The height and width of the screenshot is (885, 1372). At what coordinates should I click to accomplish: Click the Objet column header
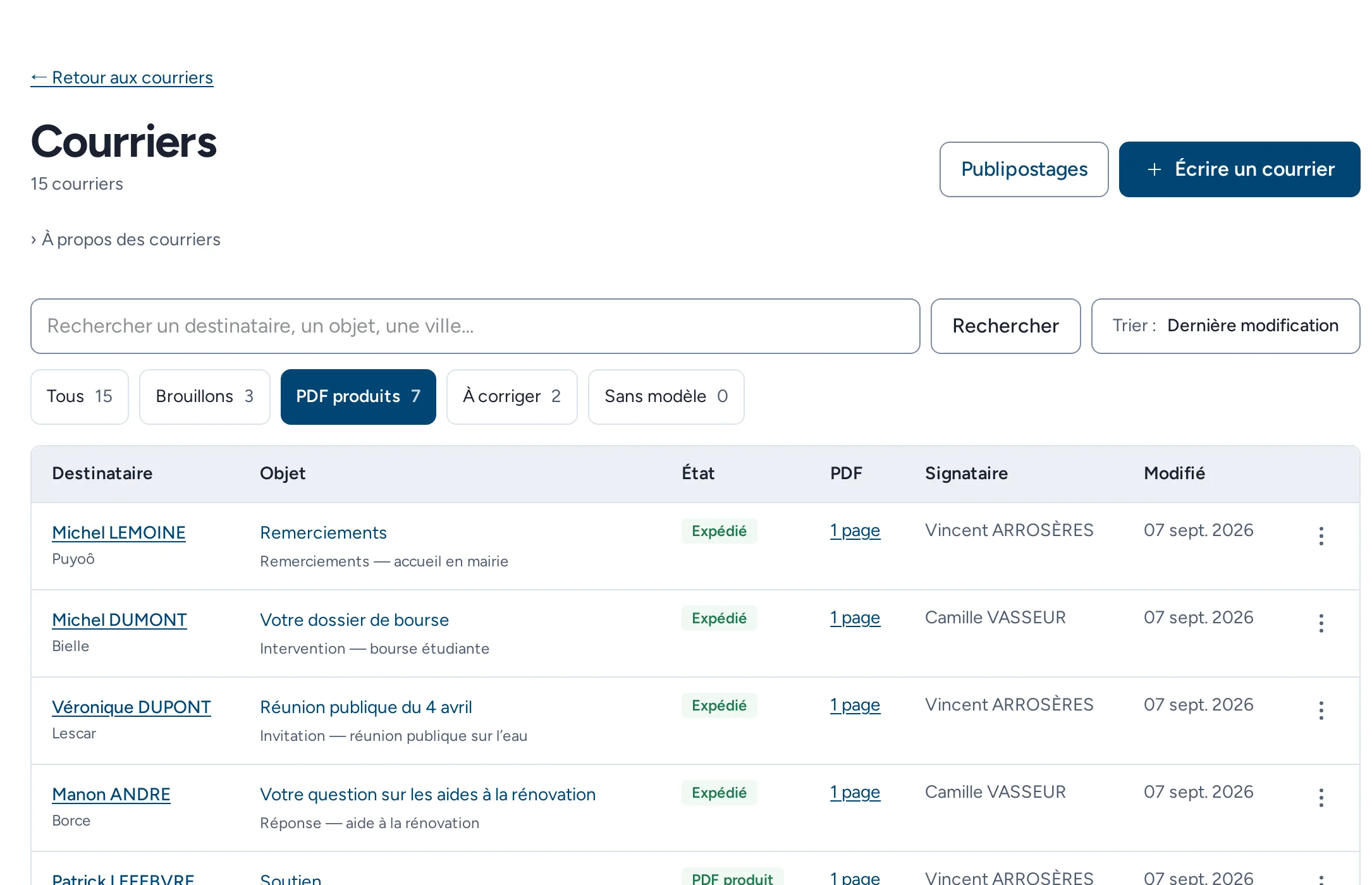tap(283, 473)
